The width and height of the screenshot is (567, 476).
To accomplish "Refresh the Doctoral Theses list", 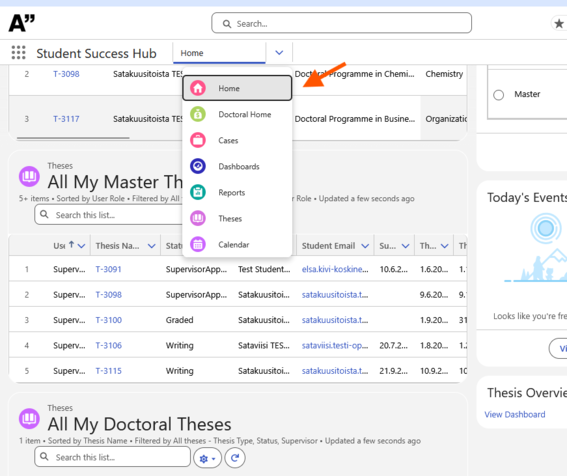I will click(235, 458).
